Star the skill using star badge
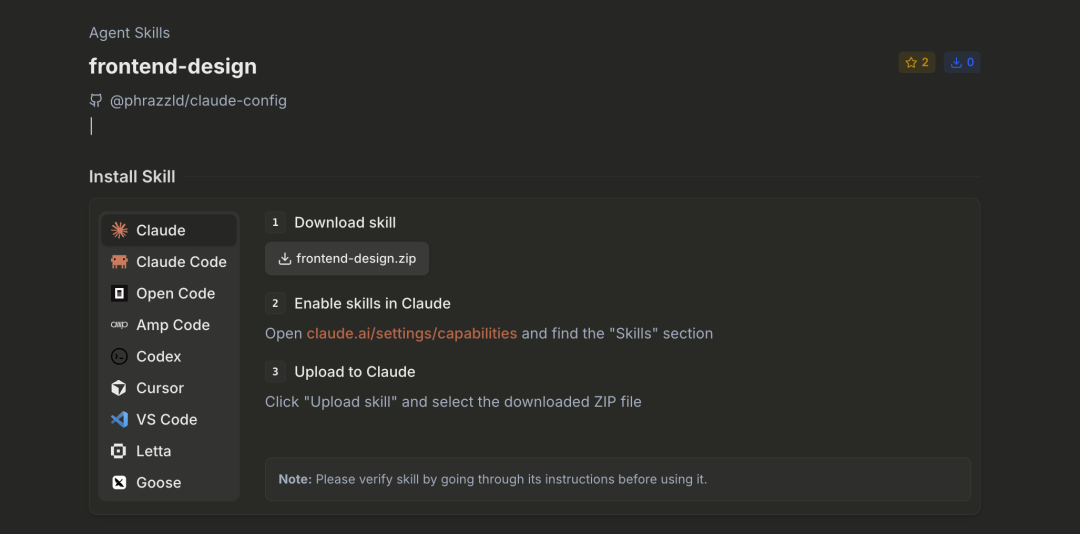This screenshot has width=1080, height=534. pos(916,62)
